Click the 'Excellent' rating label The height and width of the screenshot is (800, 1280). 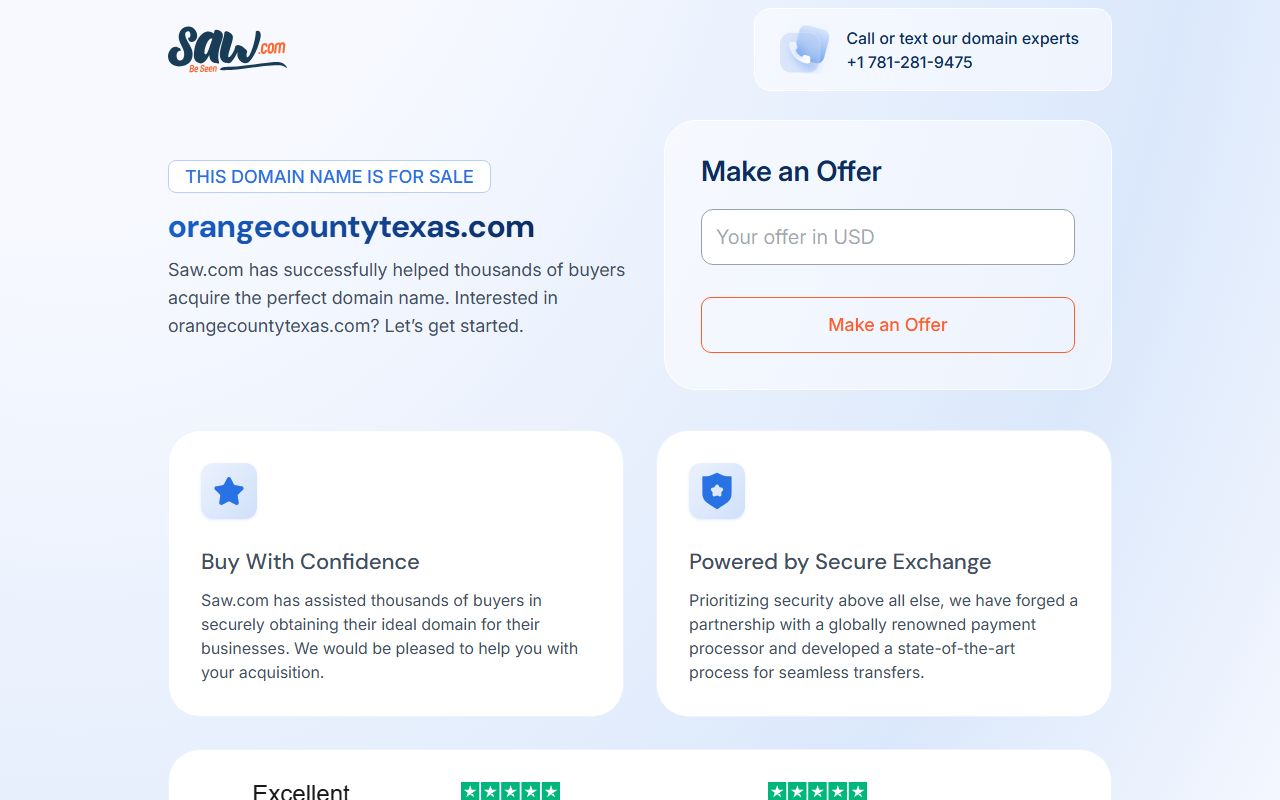(x=301, y=791)
